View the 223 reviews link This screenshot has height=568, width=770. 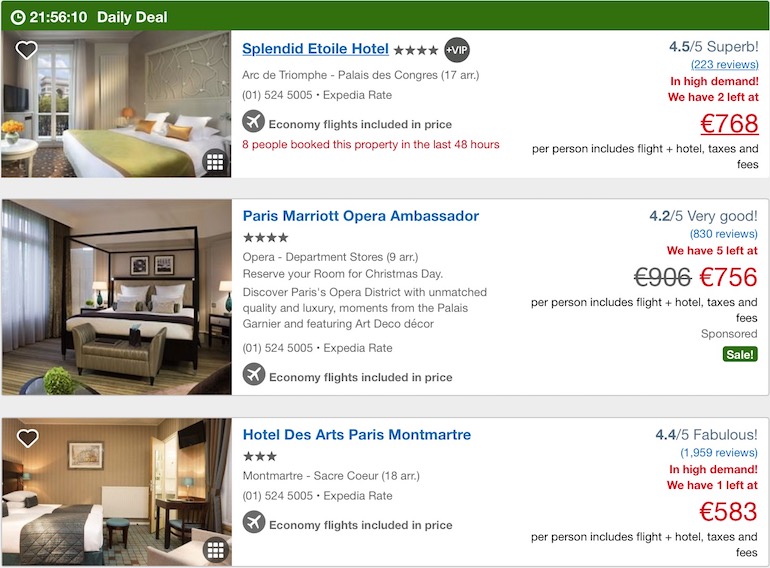pos(724,64)
